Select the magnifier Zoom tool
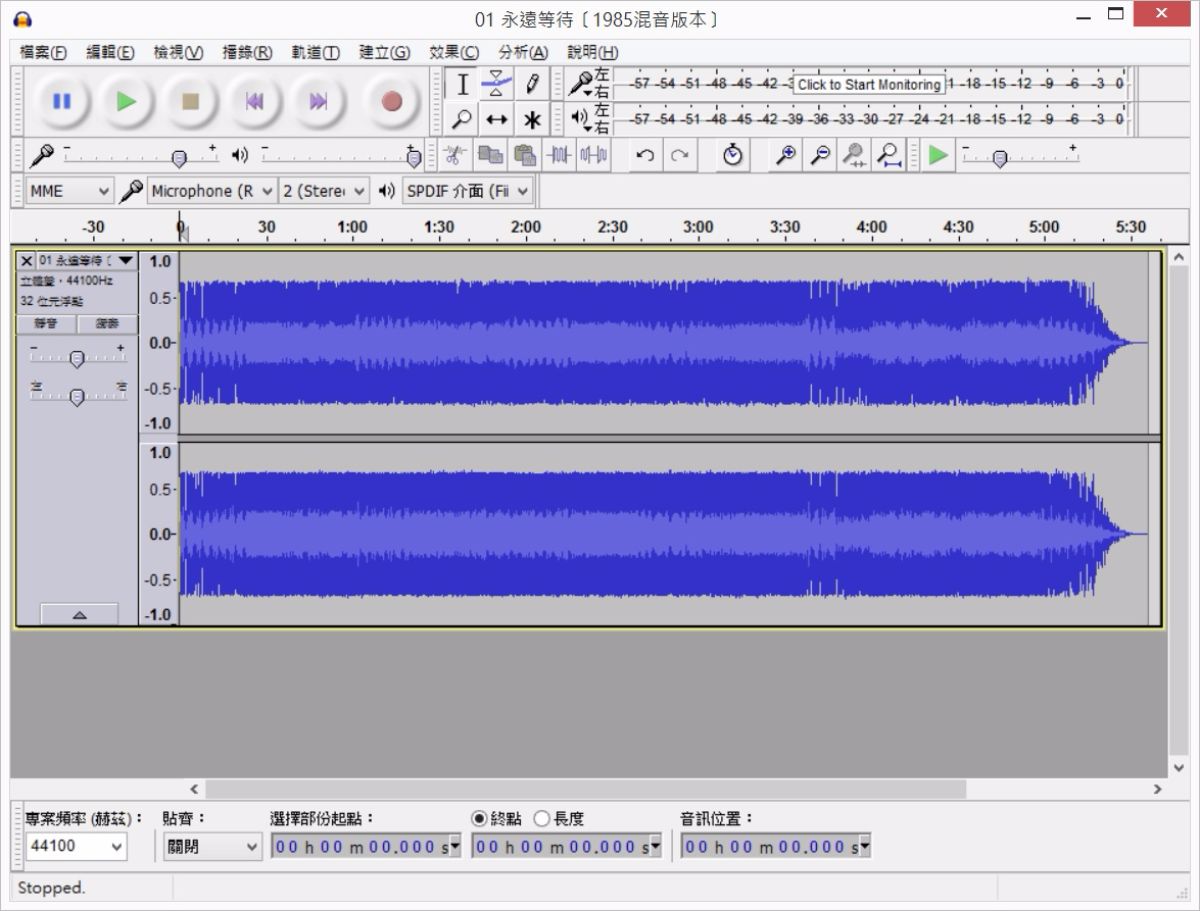The width and height of the screenshot is (1200, 911). [x=462, y=120]
